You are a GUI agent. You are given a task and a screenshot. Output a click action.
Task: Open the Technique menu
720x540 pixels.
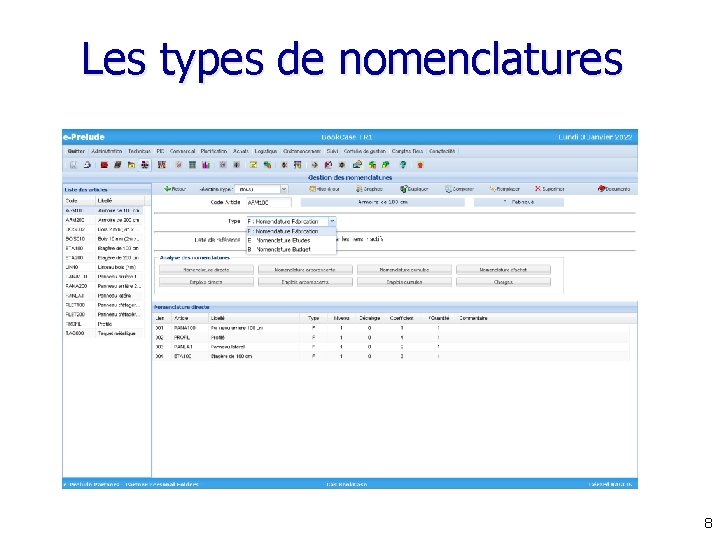click(x=139, y=151)
